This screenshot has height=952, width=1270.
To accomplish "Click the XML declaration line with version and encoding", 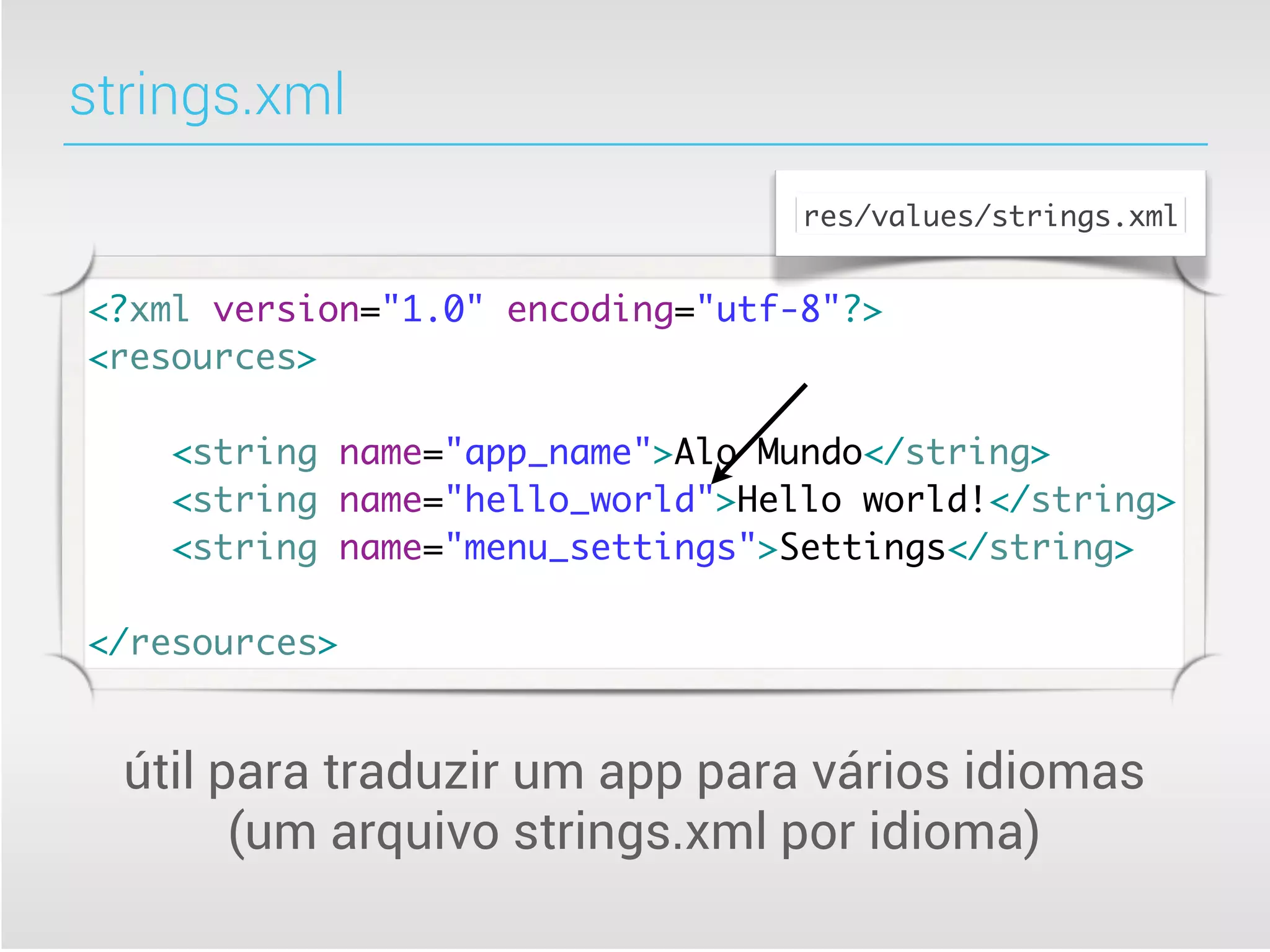I will 485,309.
